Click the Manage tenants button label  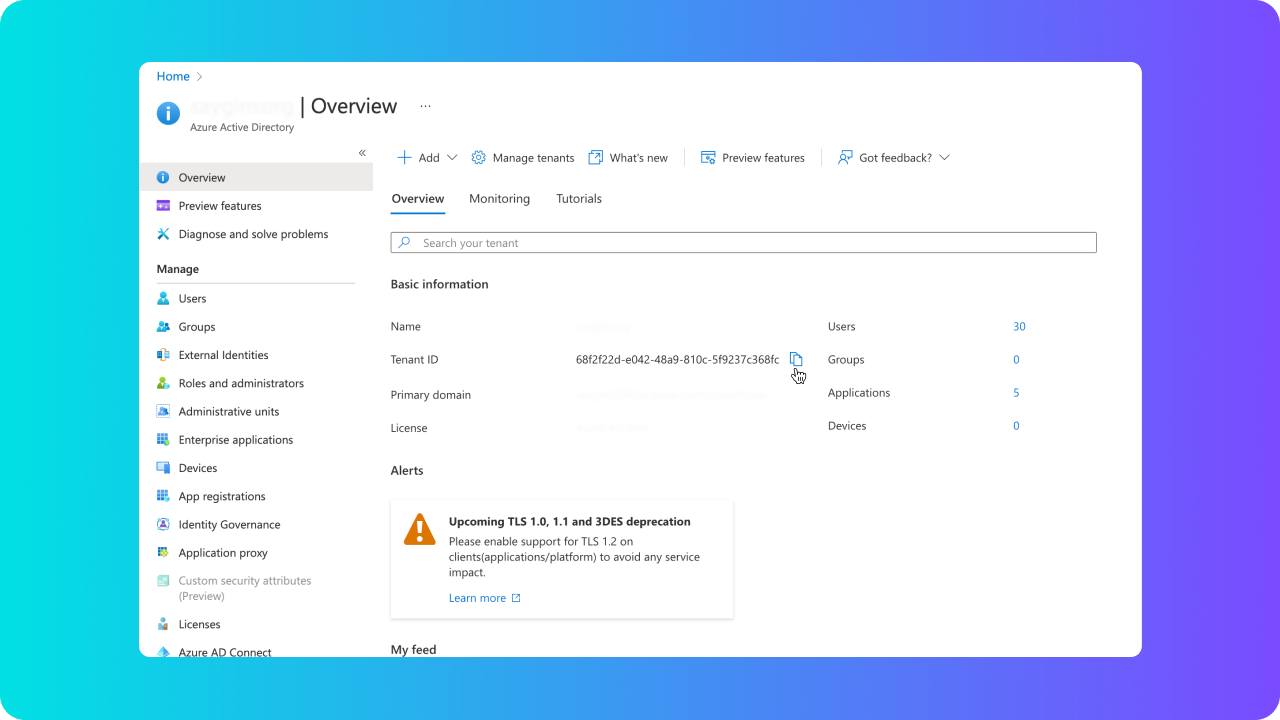(533, 158)
